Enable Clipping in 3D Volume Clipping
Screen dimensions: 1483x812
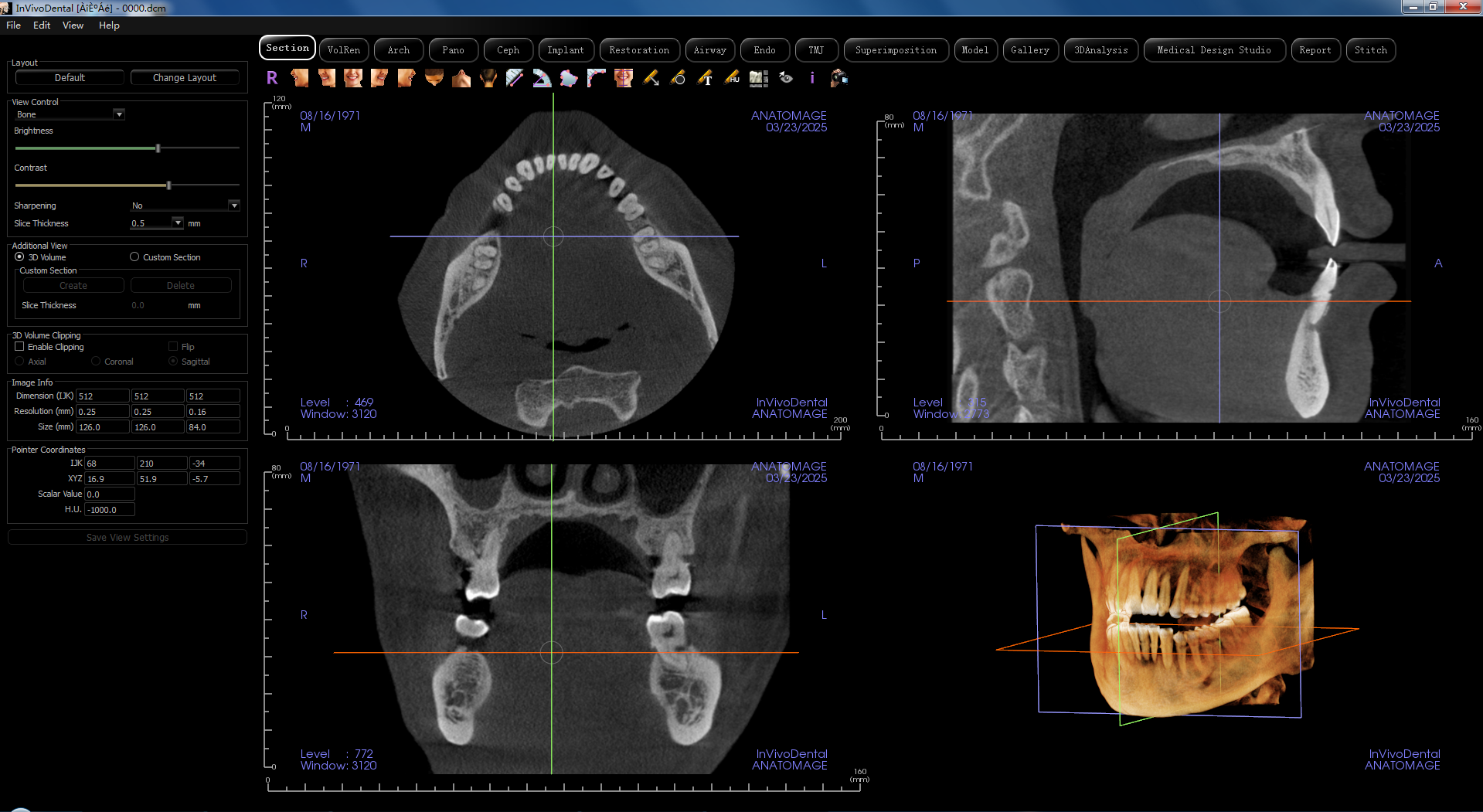point(20,346)
